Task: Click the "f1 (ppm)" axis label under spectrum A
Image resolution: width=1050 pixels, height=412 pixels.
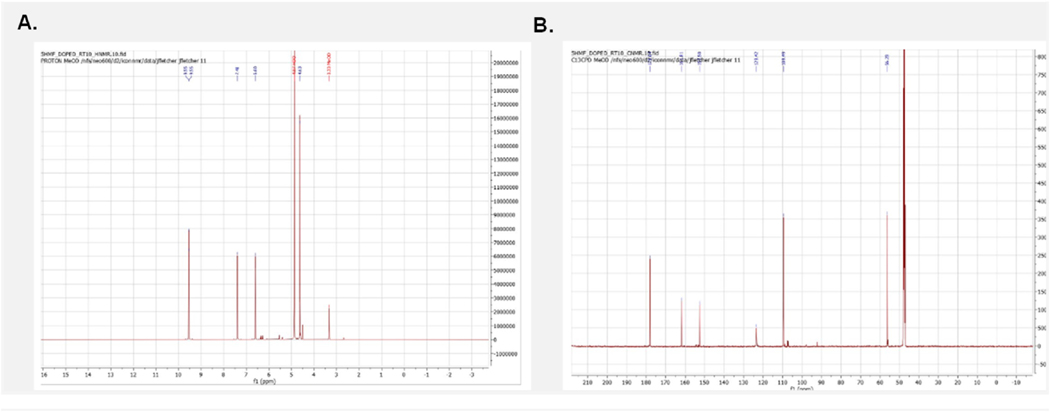Action: [x=263, y=380]
